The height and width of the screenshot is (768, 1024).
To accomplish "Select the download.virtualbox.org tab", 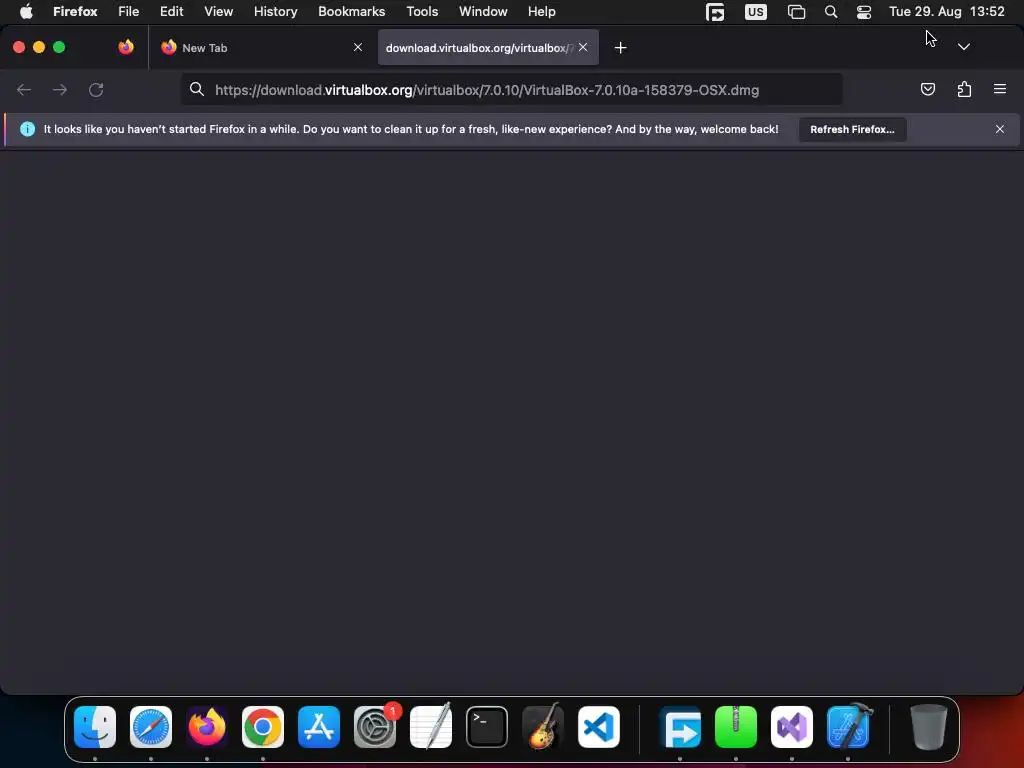I will pyautogui.click(x=488, y=48).
